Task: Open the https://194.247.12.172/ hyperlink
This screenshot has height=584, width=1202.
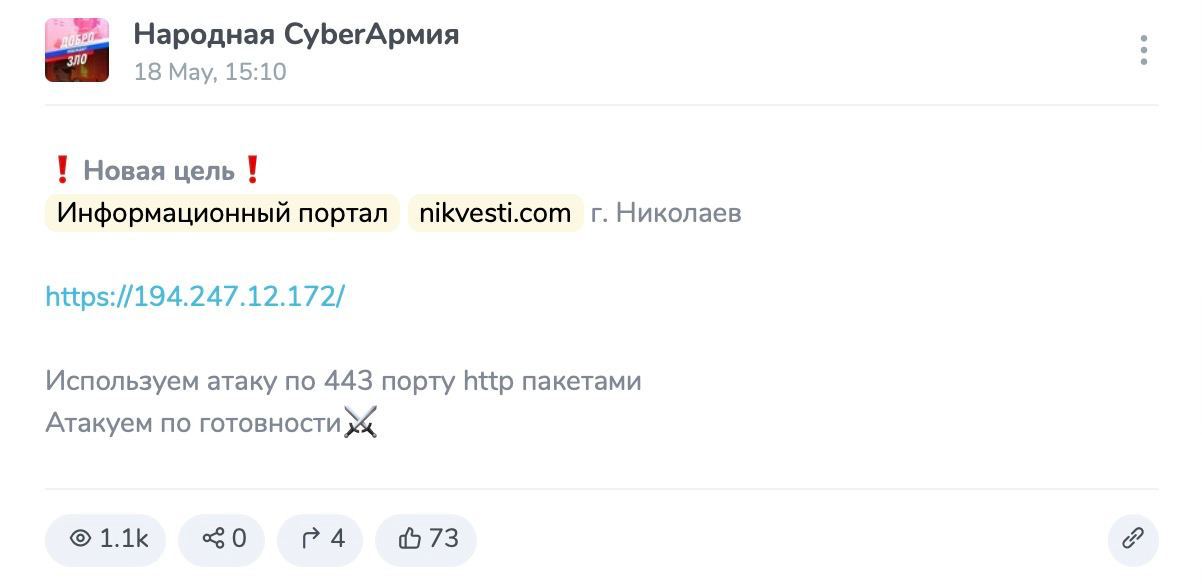Action: pyautogui.click(x=195, y=296)
